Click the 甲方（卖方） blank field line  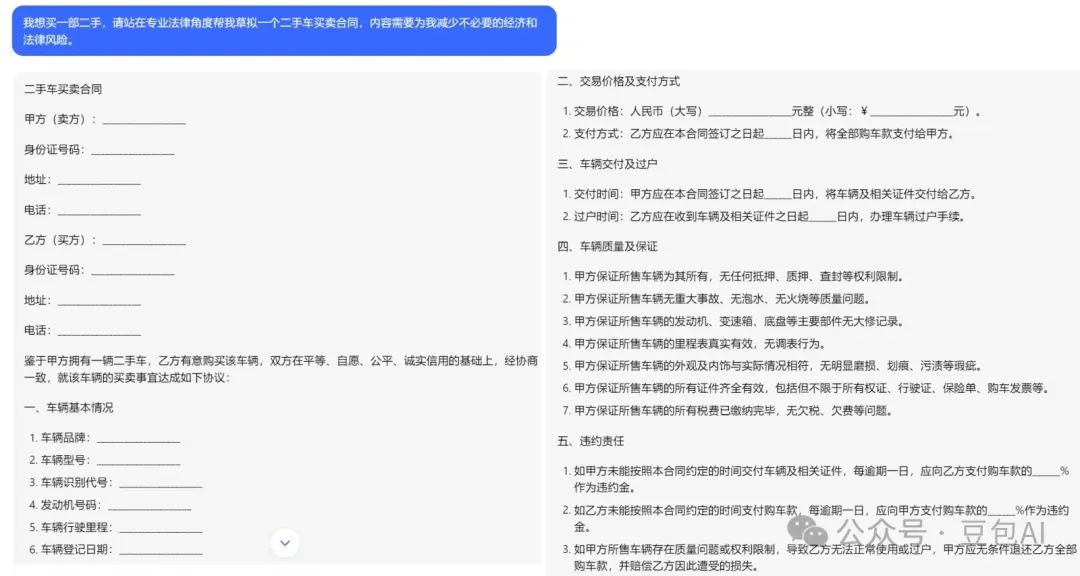(144, 120)
